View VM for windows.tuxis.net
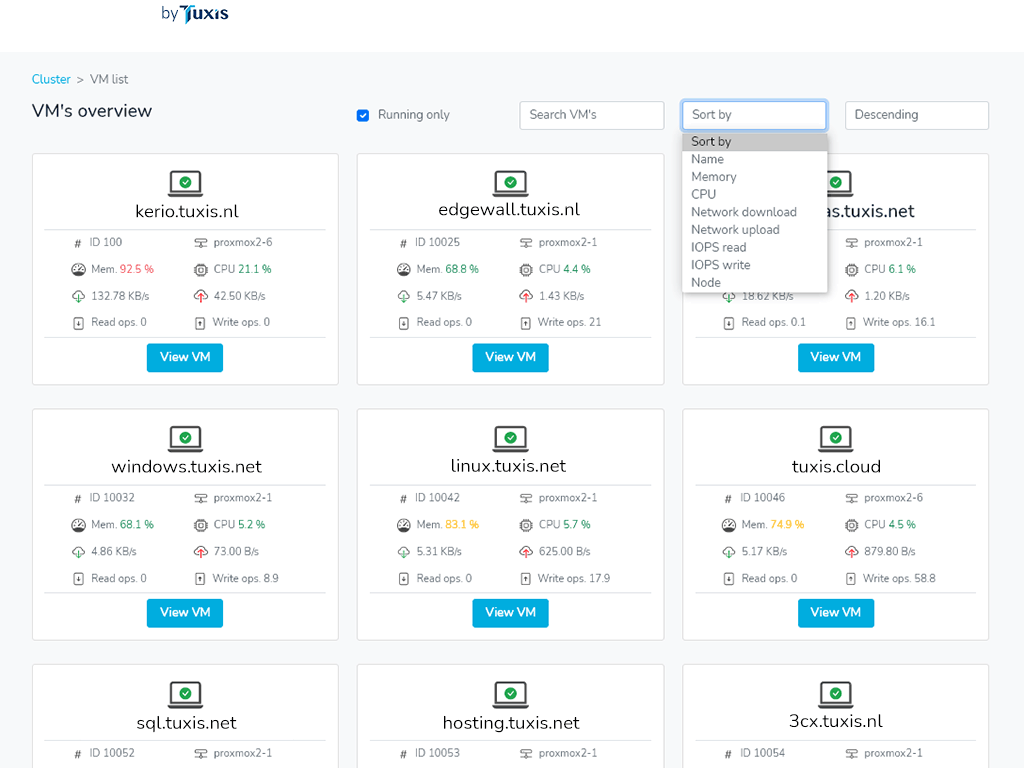The height and width of the screenshot is (768, 1024). 185,613
